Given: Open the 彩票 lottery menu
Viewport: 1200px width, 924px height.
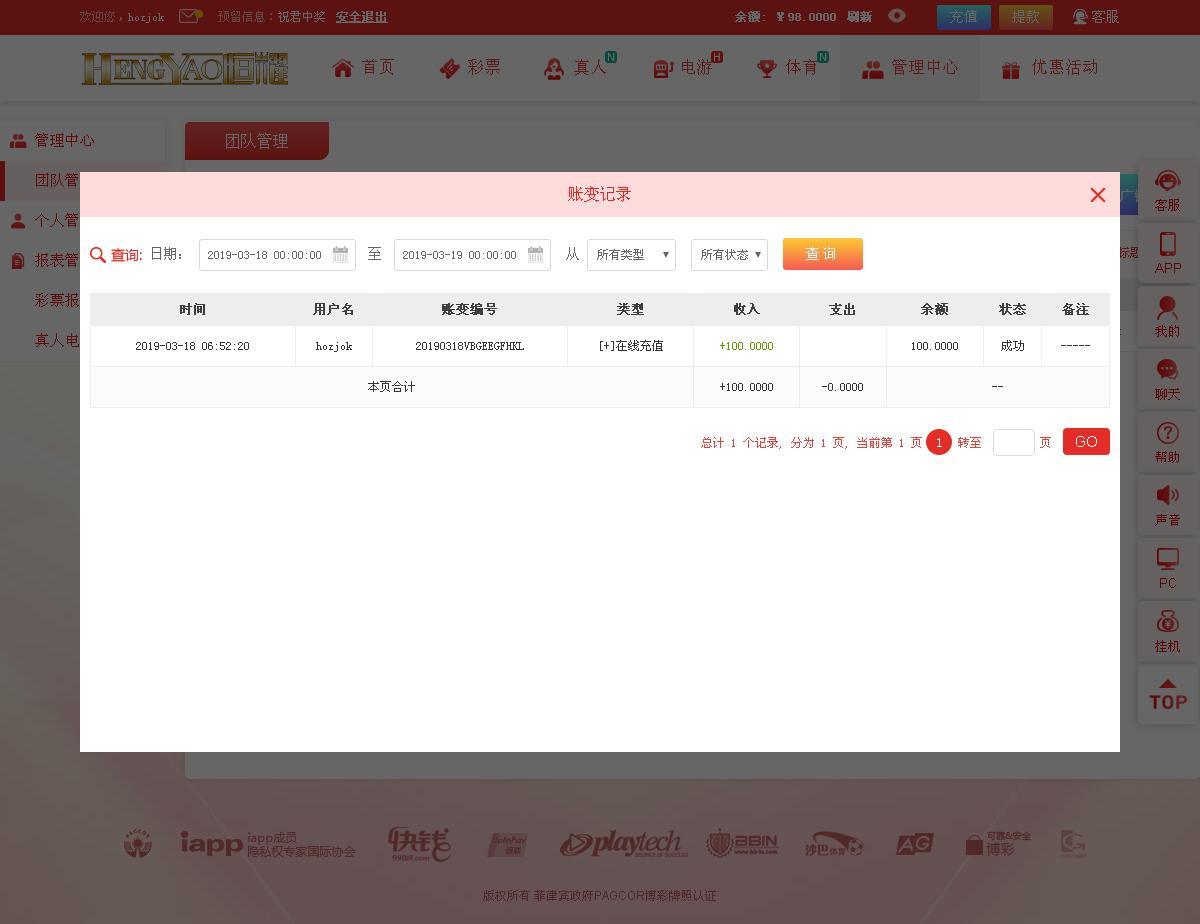Looking at the screenshot, I should click(x=470, y=68).
